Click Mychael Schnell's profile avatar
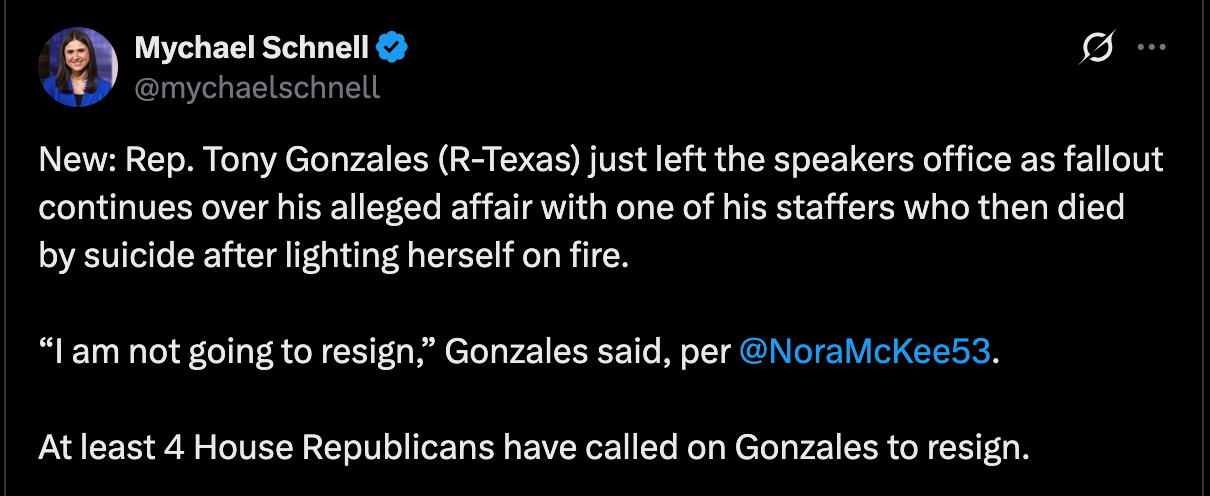Viewport: 1210px width, 496px height. coord(78,67)
